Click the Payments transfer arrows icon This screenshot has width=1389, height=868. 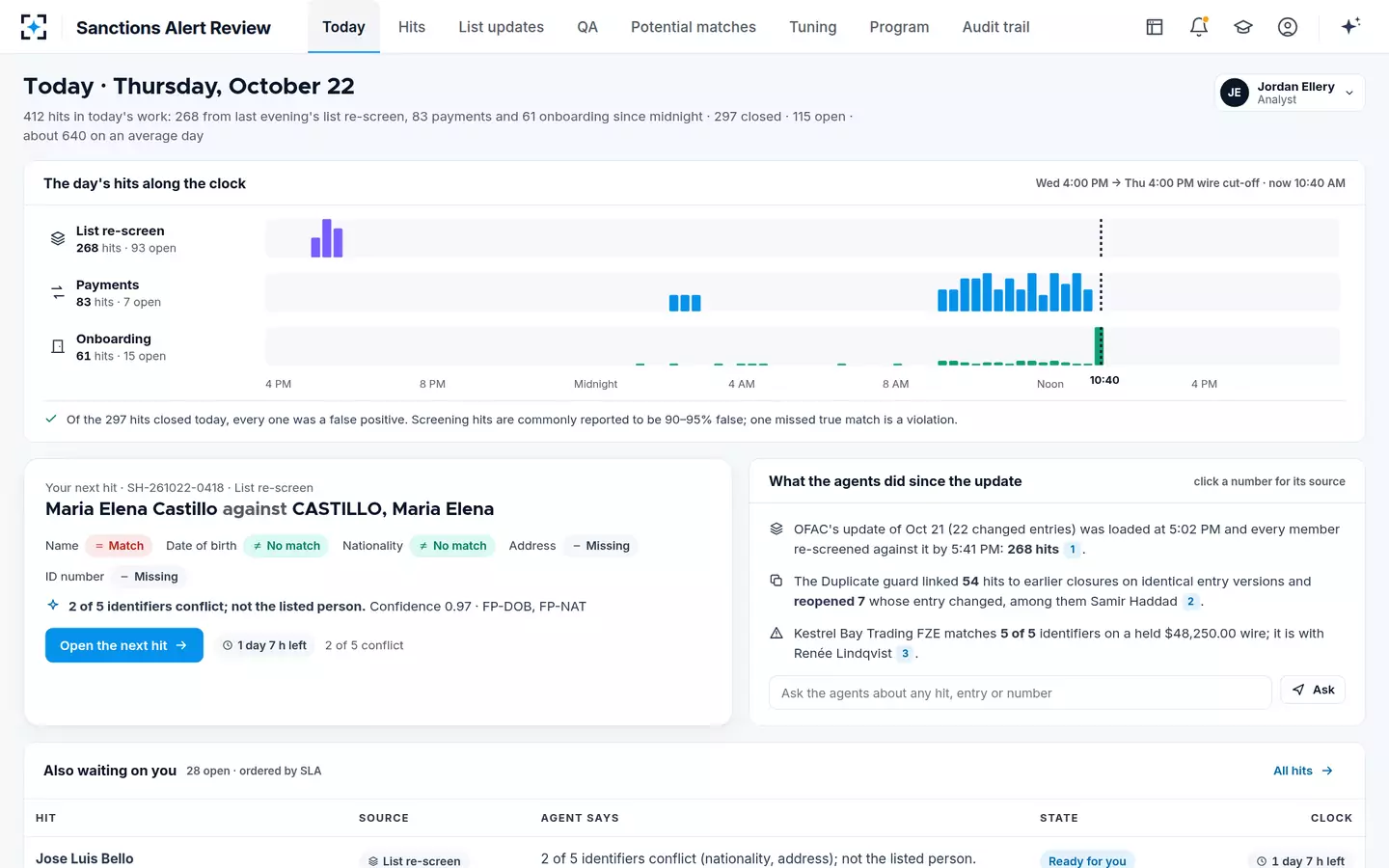tap(58, 292)
